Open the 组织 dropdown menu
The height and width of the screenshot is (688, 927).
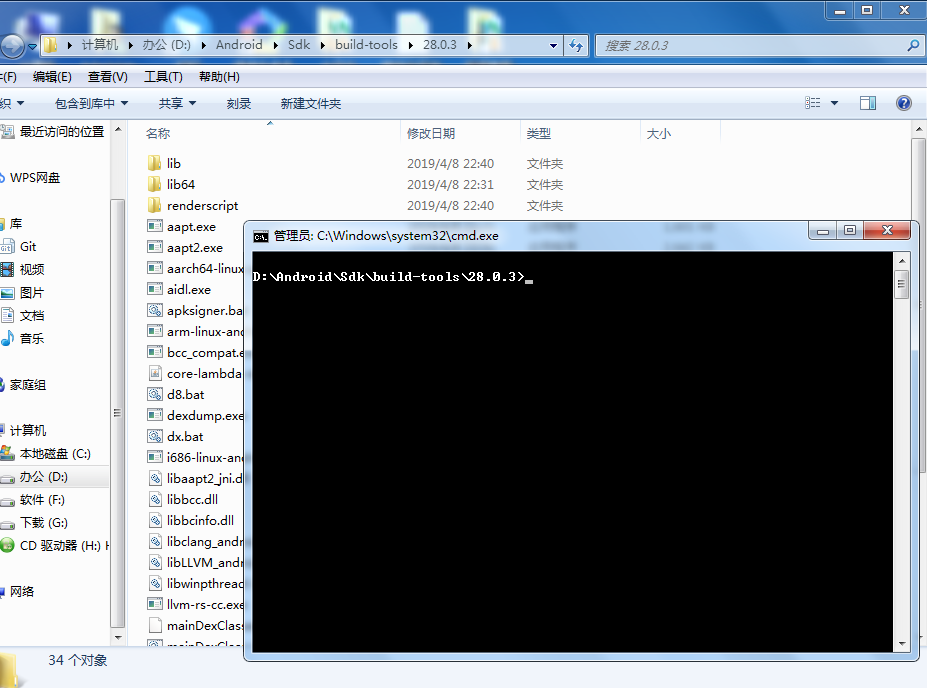click(12, 102)
